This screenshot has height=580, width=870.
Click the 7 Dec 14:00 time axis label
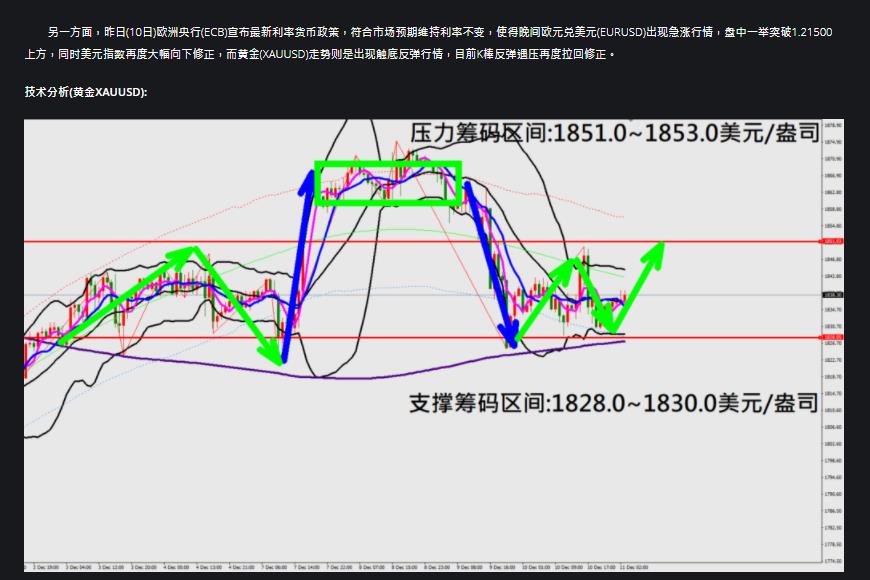(x=307, y=567)
